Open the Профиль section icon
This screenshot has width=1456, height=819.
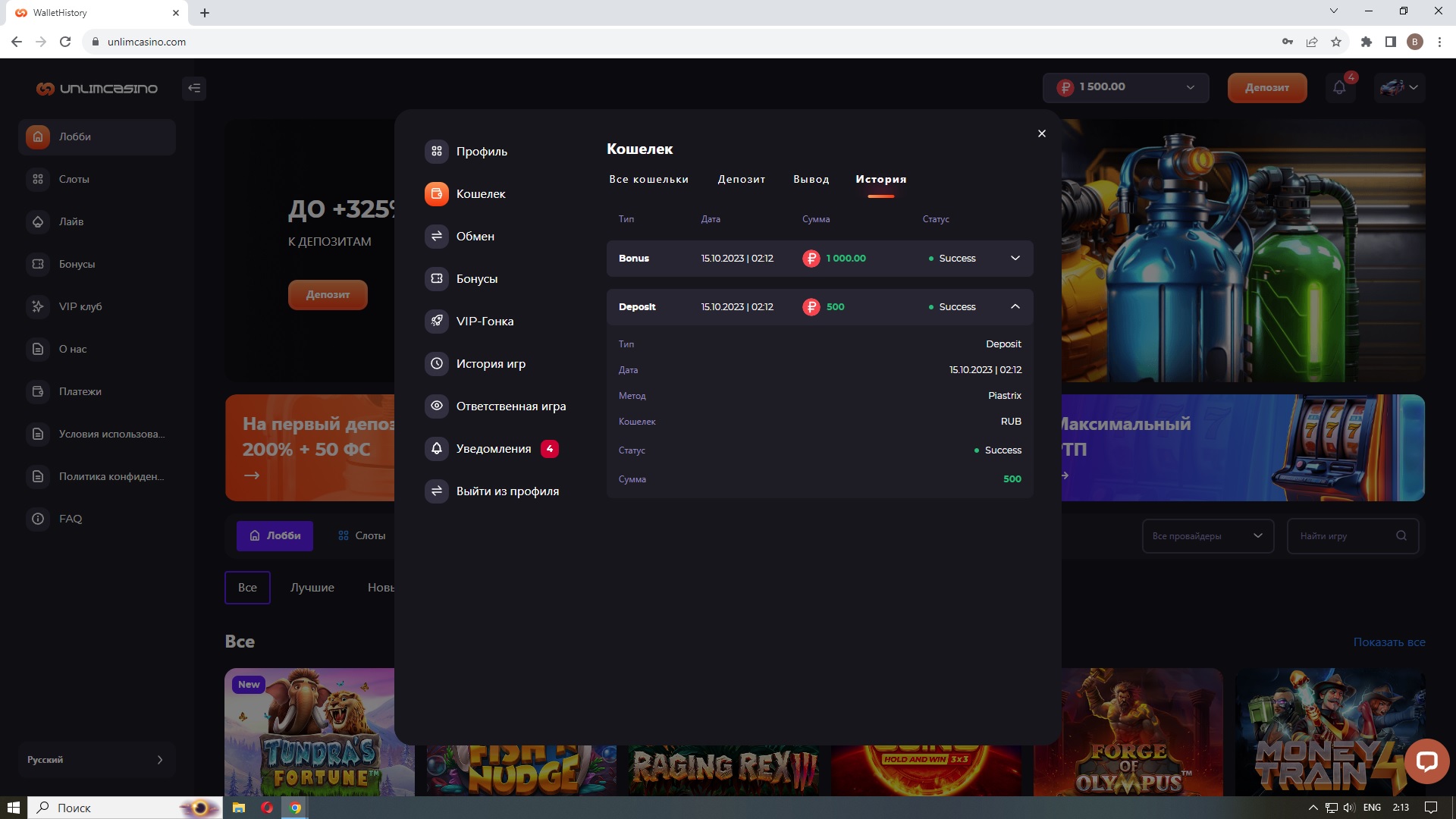pyautogui.click(x=437, y=152)
